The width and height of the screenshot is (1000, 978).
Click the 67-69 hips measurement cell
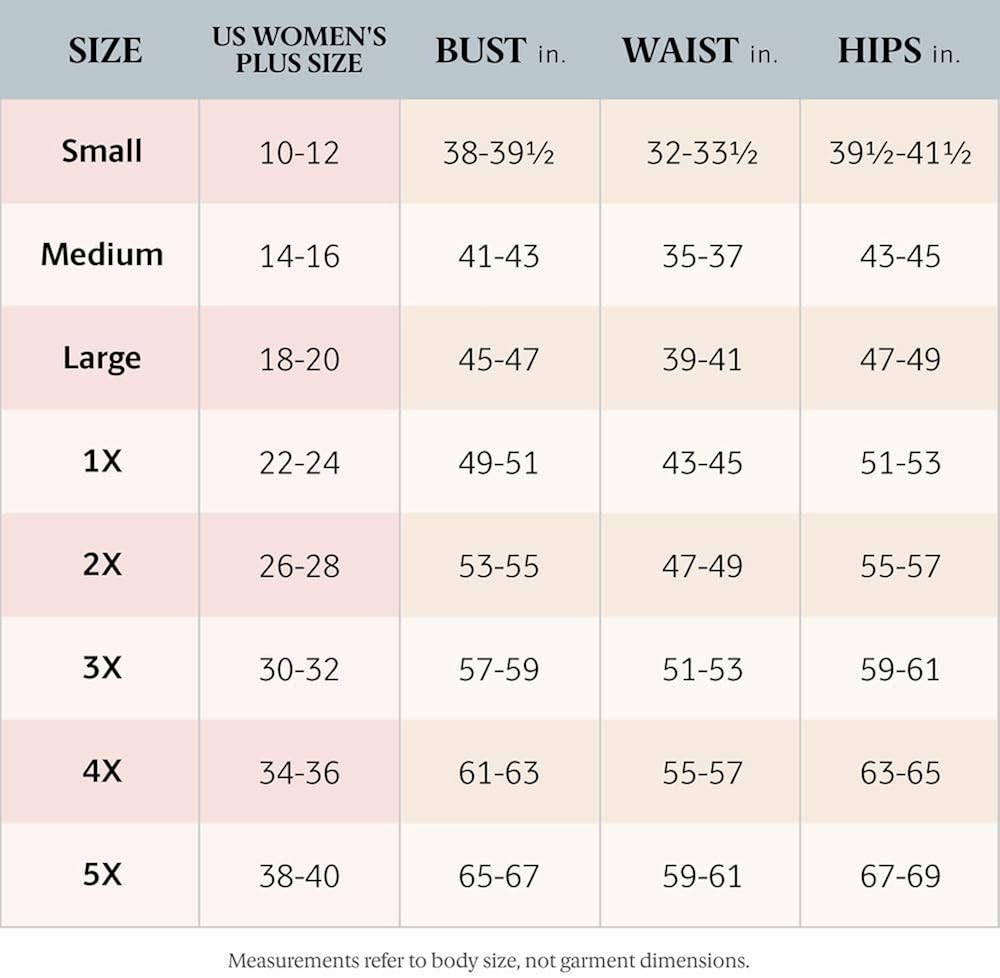click(x=900, y=877)
